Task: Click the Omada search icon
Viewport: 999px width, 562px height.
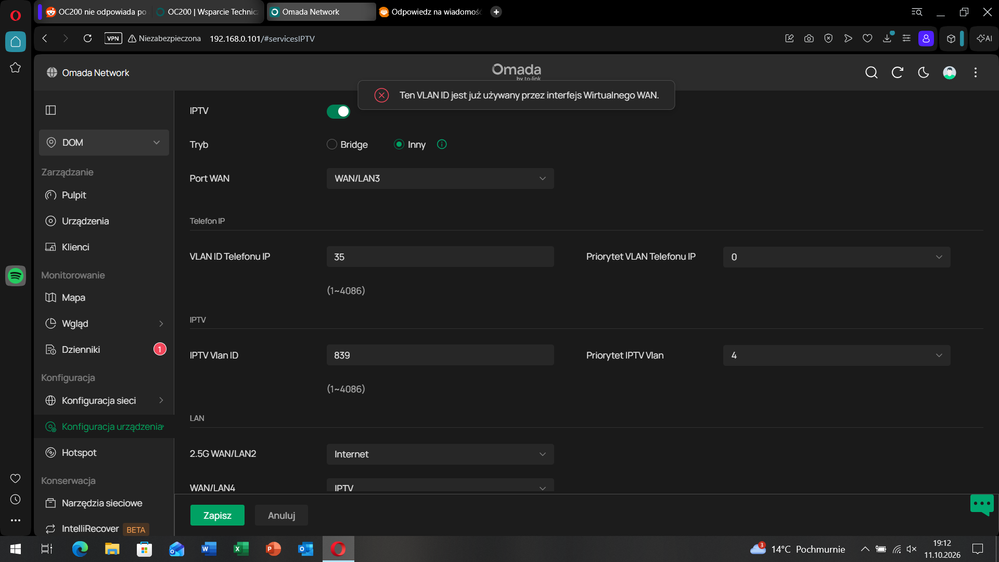Action: click(871, 73)
